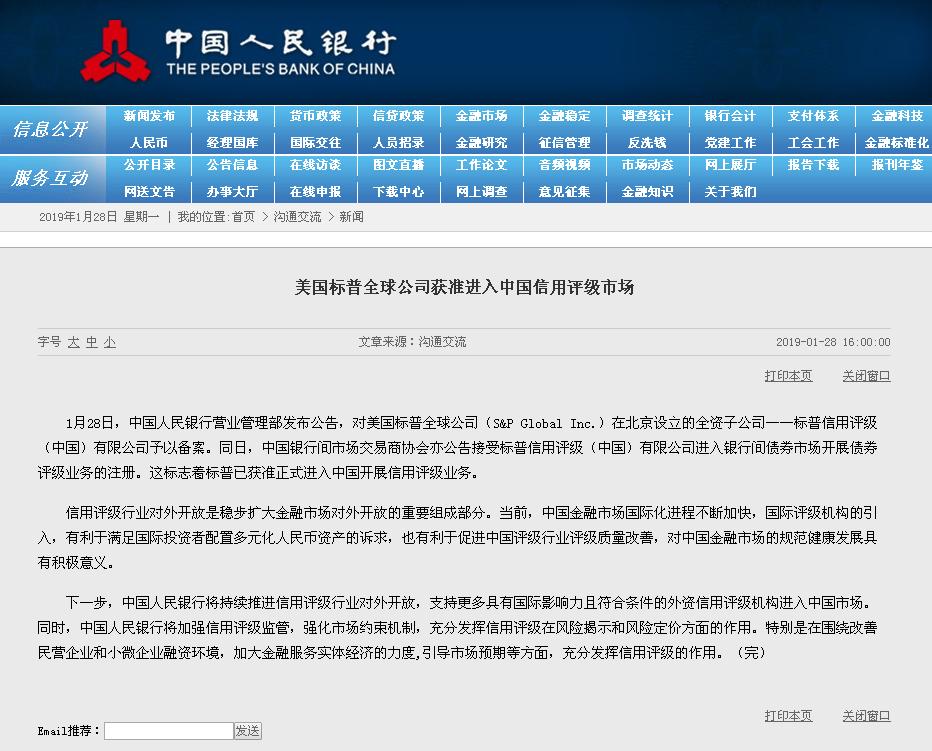Viewport: 932px width, 751px height.
Task: Open 报告下载 menu item
Action: tap(813, 165)
